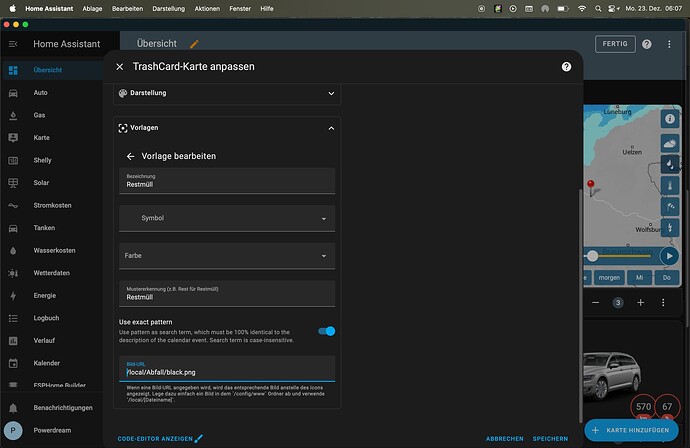Disable the Use exact pattern switch
This screenshot has height=448, width=690.
point(327,331)
